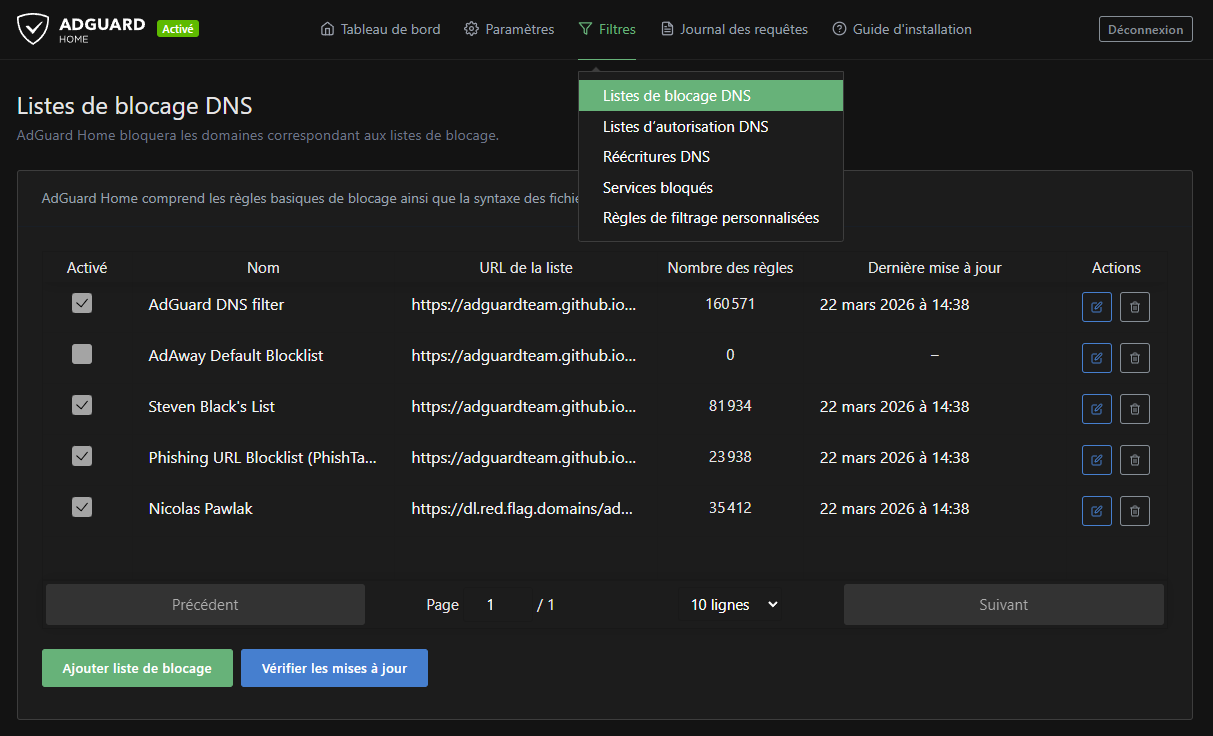Open Tableau de bord in the navigation bar
Image resolution: width=1213 pixels, height=736 pixels.
[380, 29]
